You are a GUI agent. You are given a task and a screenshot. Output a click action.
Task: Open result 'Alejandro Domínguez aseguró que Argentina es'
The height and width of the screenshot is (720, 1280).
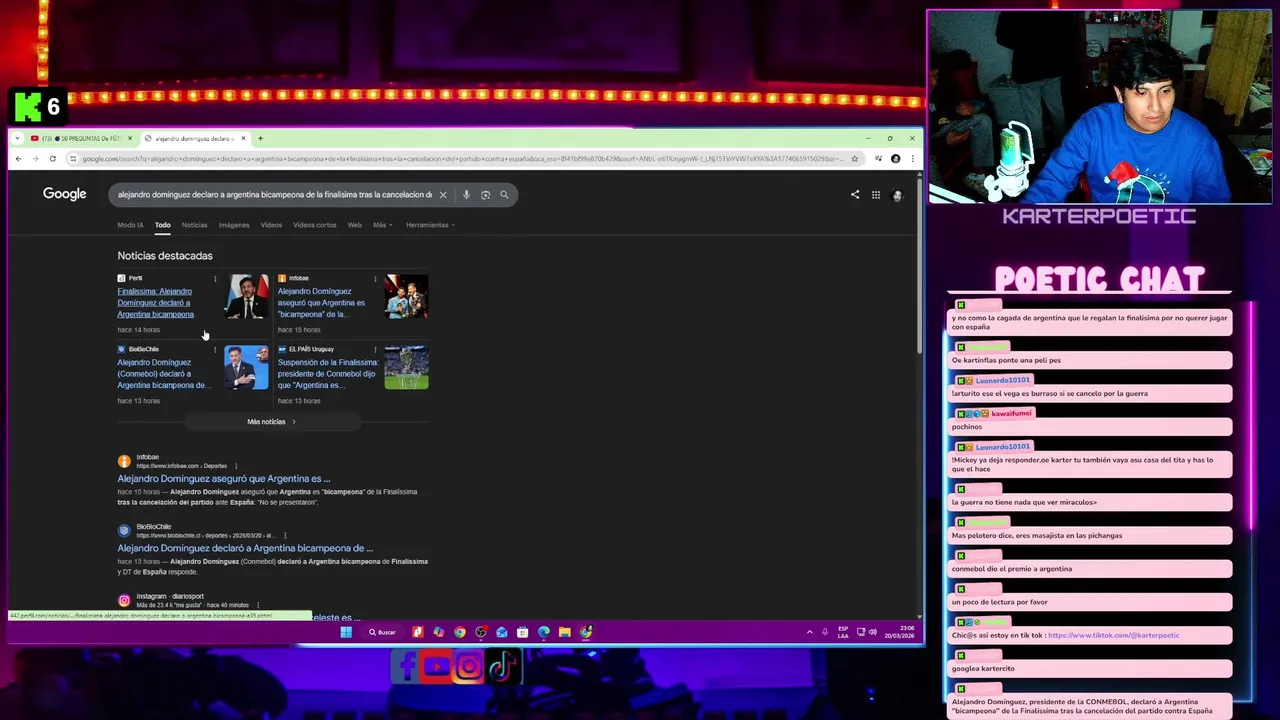(224, 479)
